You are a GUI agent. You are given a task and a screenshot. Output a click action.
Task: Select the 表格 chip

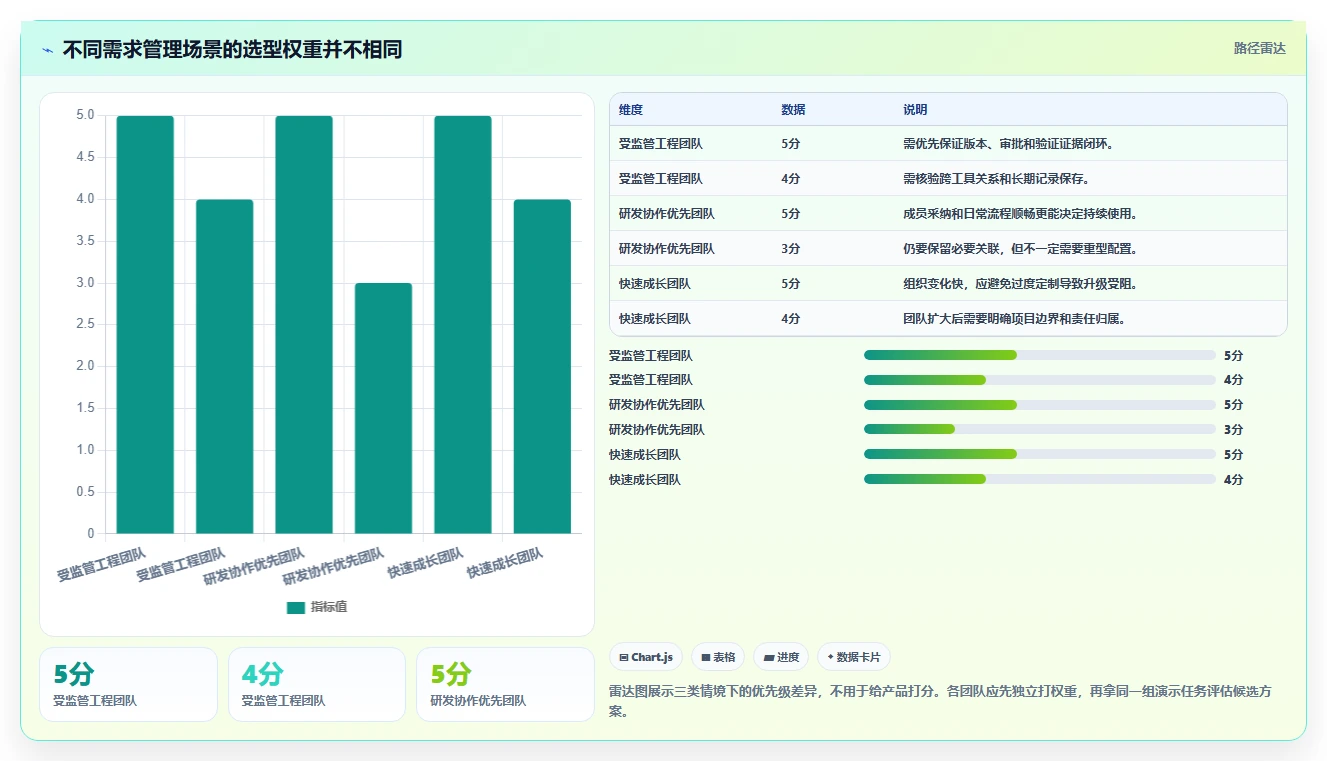point(718,657)
